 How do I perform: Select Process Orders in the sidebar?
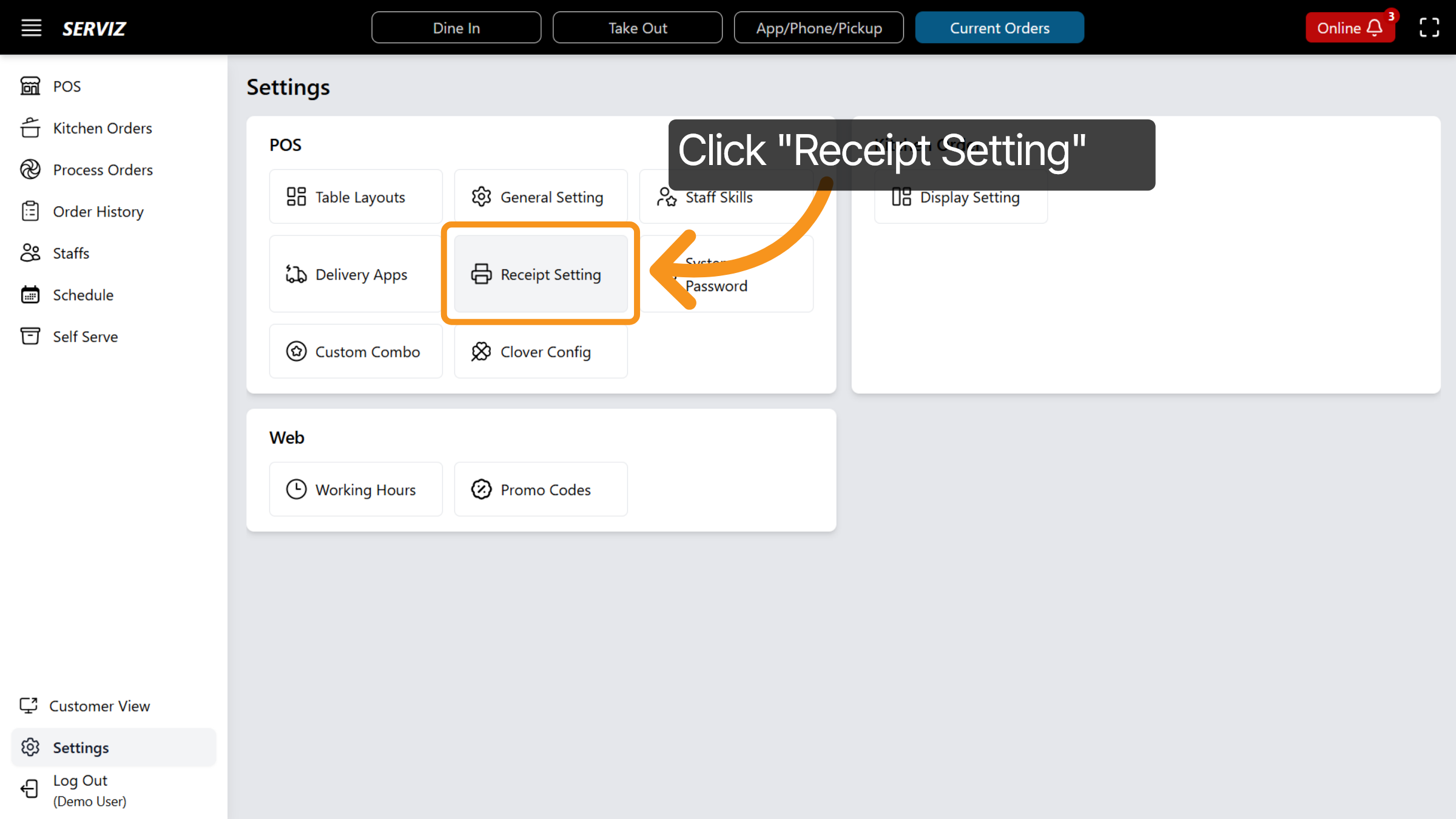pyautogui.click(x=103, y=169)
